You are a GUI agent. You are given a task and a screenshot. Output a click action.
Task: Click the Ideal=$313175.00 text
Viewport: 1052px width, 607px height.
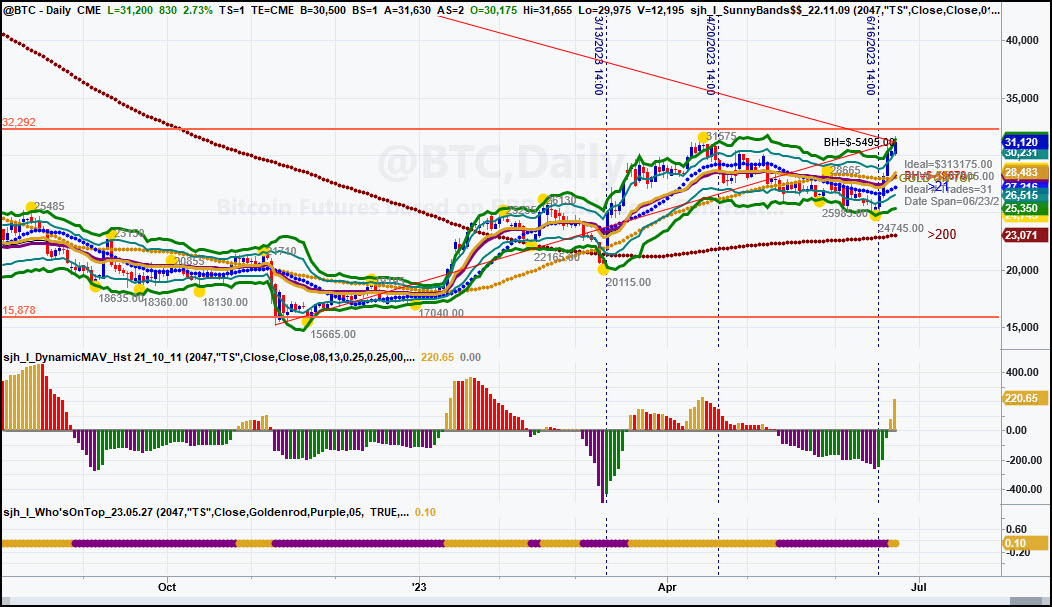pos(948,164)
